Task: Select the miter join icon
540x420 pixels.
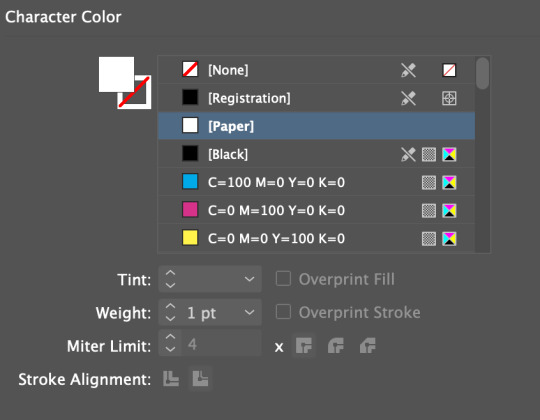Action: tap(304, 345)
